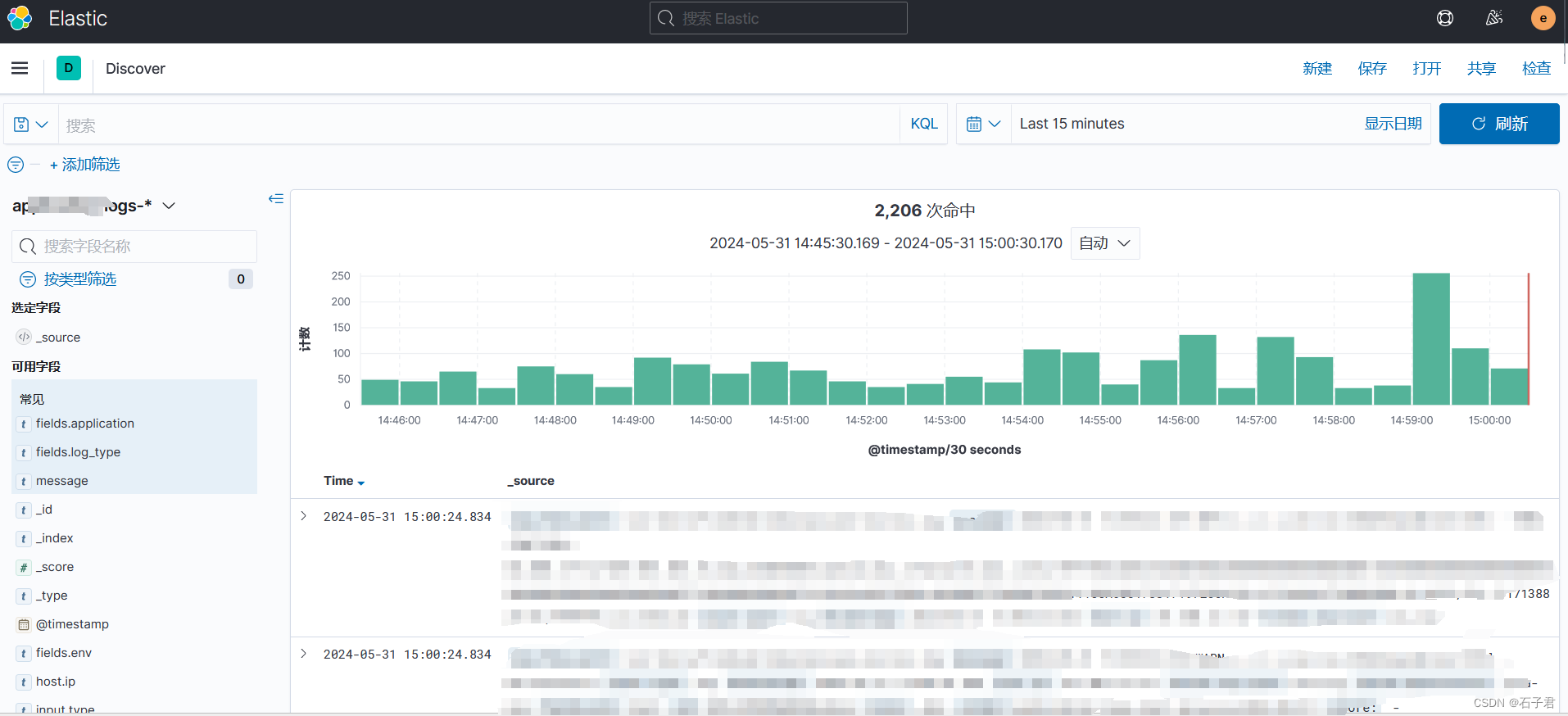Toggle 按类型筛选 filter by type
Screen dimensions: 1568x716
point(80,279)
